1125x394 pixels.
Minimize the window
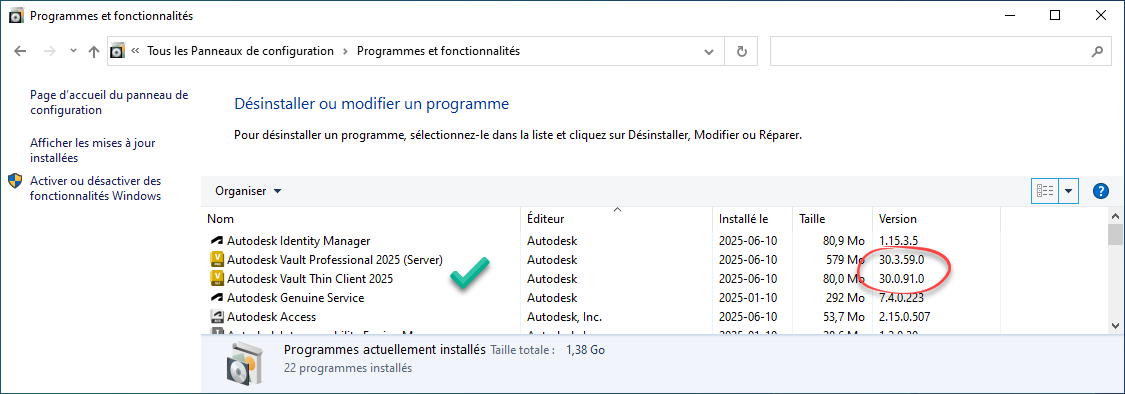pyautogui.click(x=1009, y=15)
